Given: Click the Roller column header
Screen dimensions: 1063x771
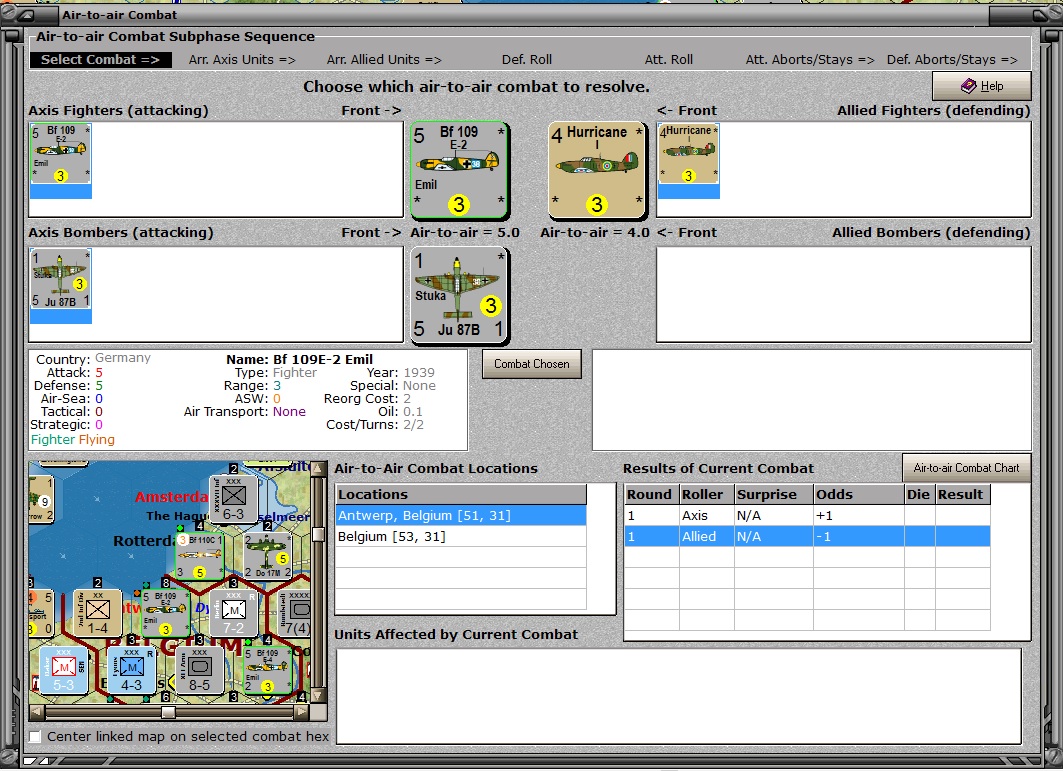Looking at the screenshot, I should (706, 494).
